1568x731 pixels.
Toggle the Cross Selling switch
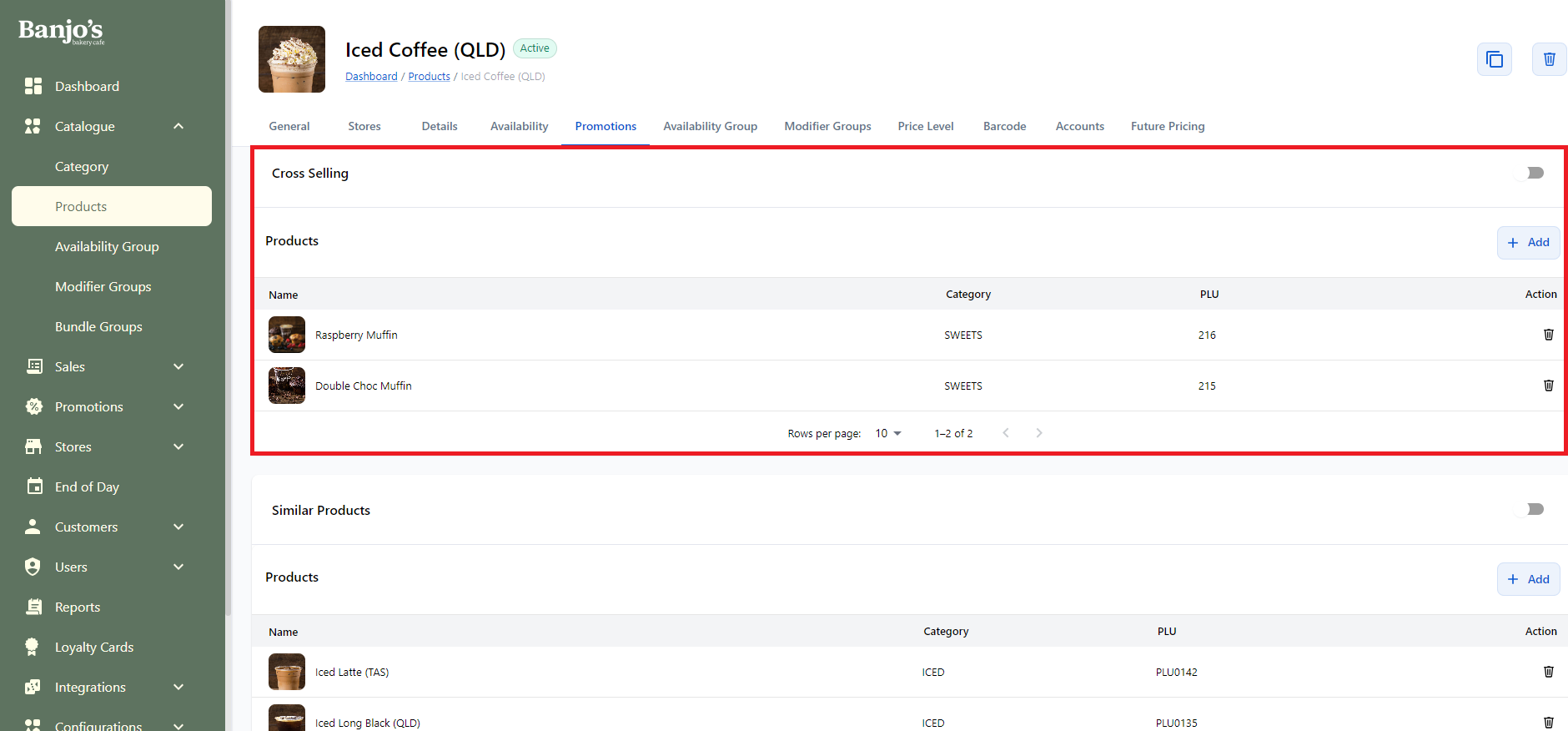[x=1534, y=173]
